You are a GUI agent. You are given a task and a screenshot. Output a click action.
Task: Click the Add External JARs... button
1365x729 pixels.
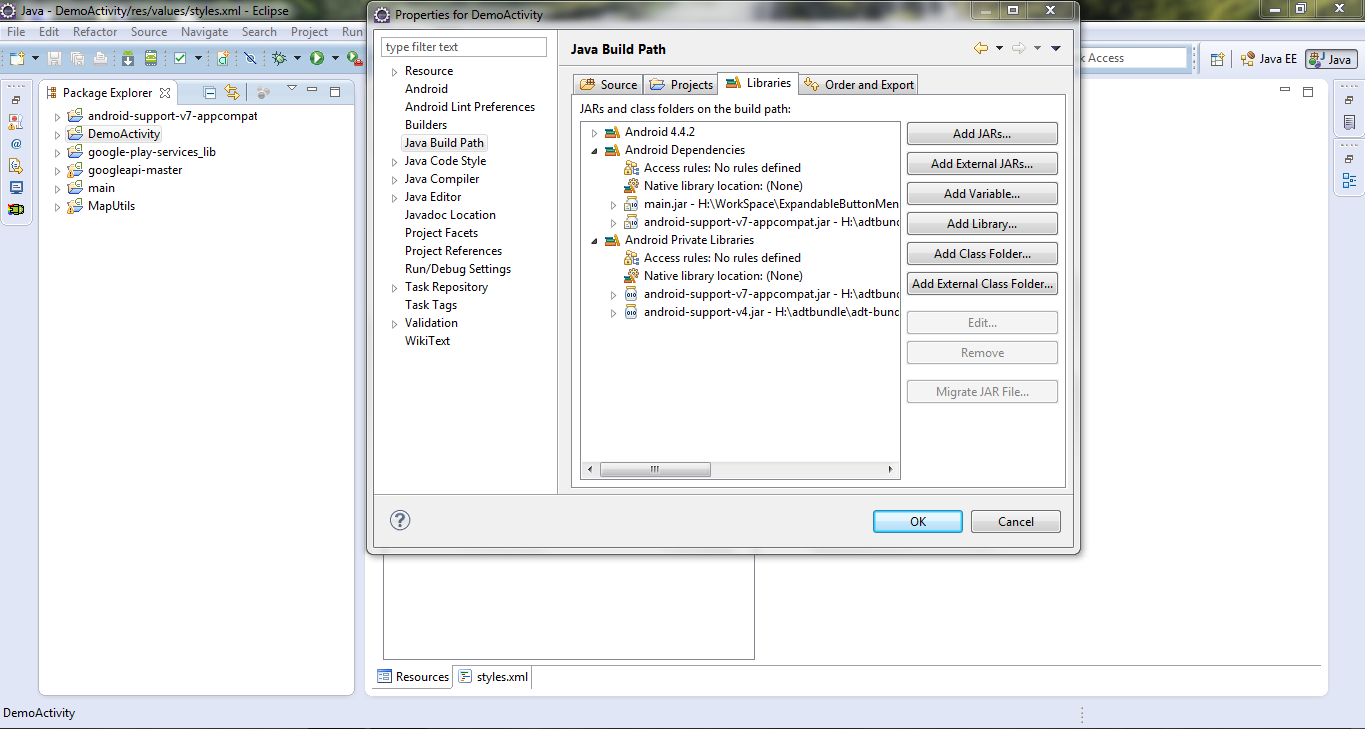coord(982,163)
